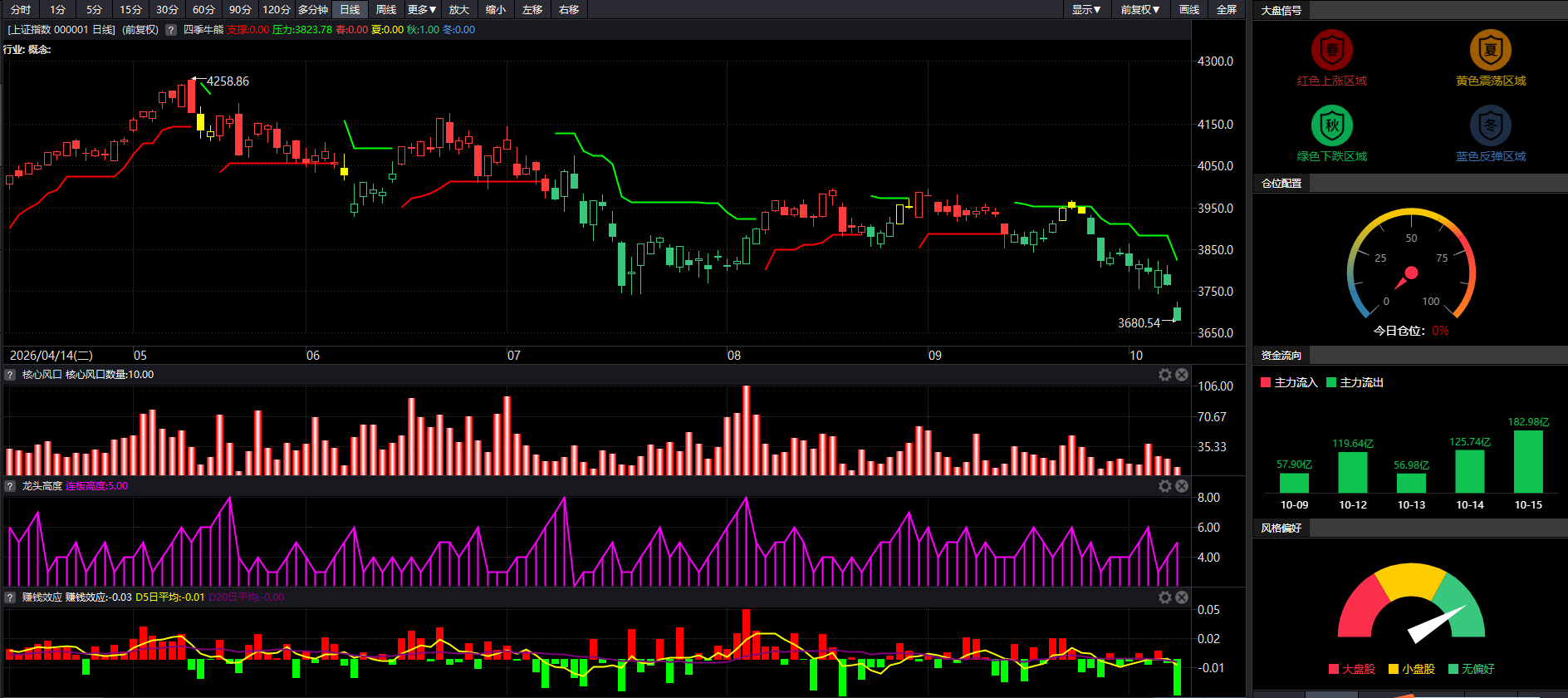Click 放大 to zoom in chart
Image resolution: width=1568 pixels, height=698 pixels.
[x=459, y=9]
